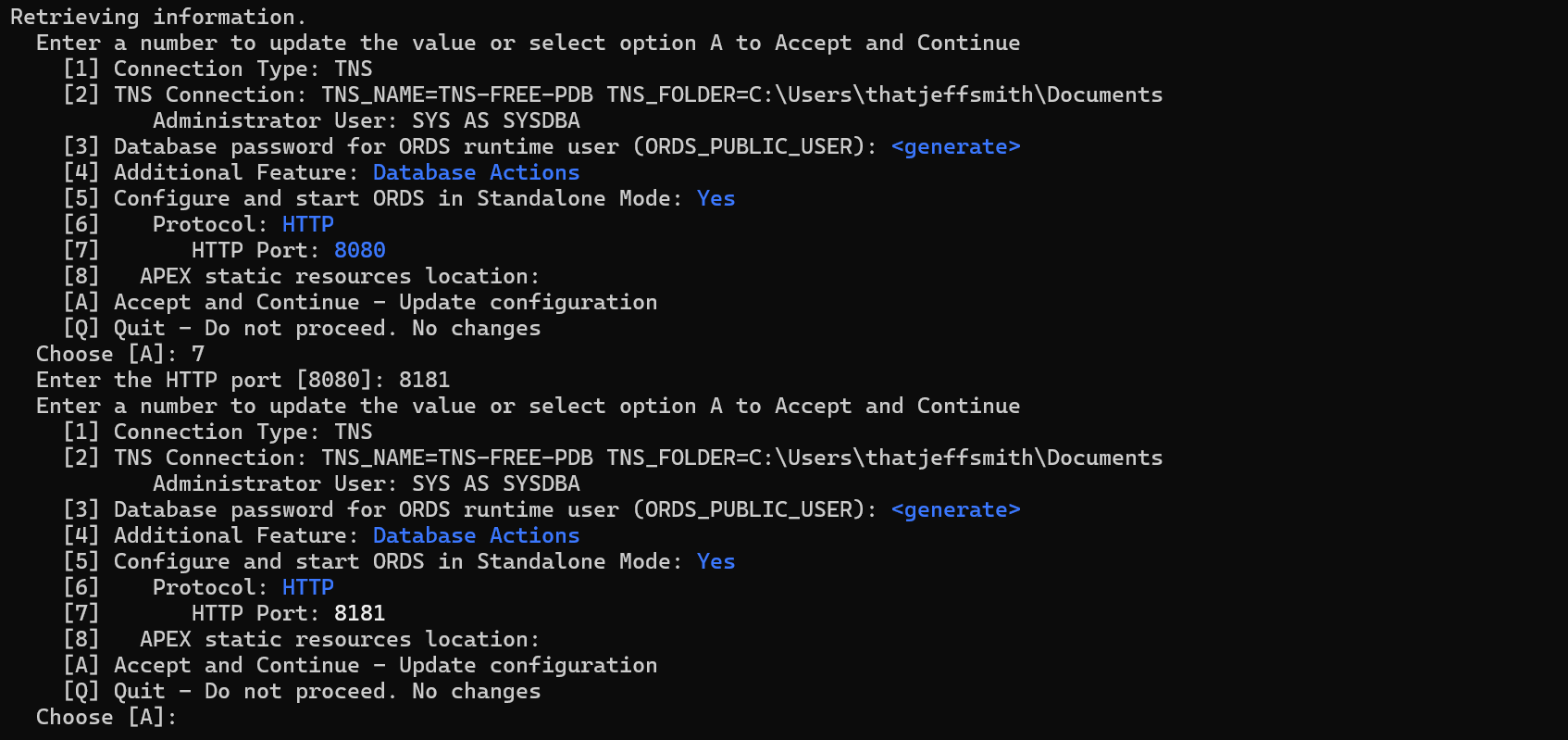Click blue 'HTTP' protocol value directly above port 8181
The image size is (1568, 740).
[308, 587]
